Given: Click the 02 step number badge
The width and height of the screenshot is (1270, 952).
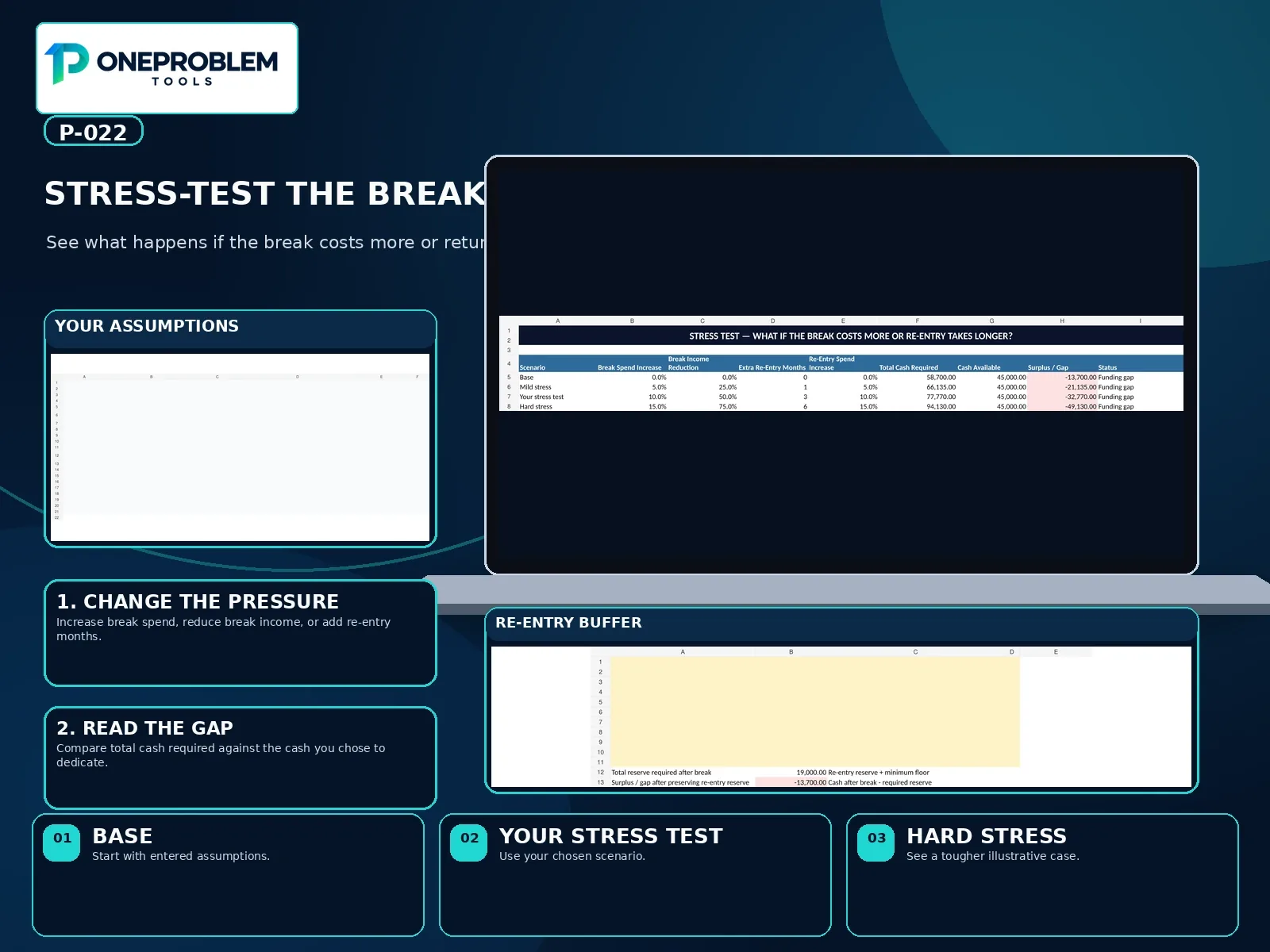Looking at the screenshot, I should pos(469,843).
